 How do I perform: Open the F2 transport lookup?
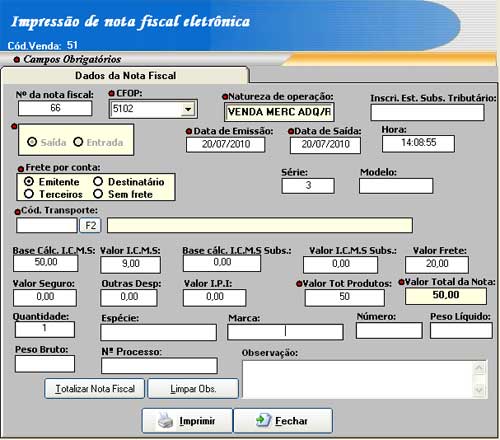[x=90, y=226]
